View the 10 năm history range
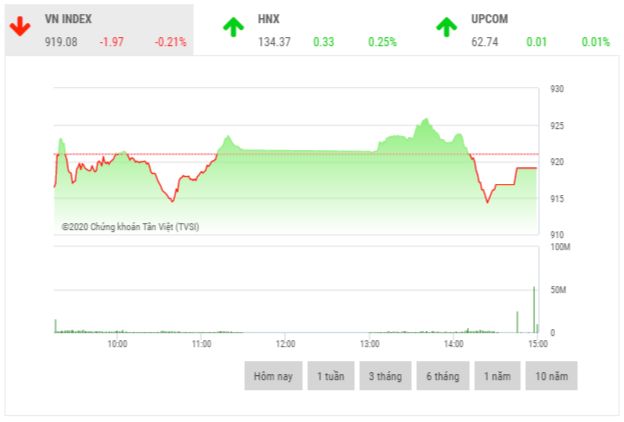The image size is (624, 422). point(551,376)
